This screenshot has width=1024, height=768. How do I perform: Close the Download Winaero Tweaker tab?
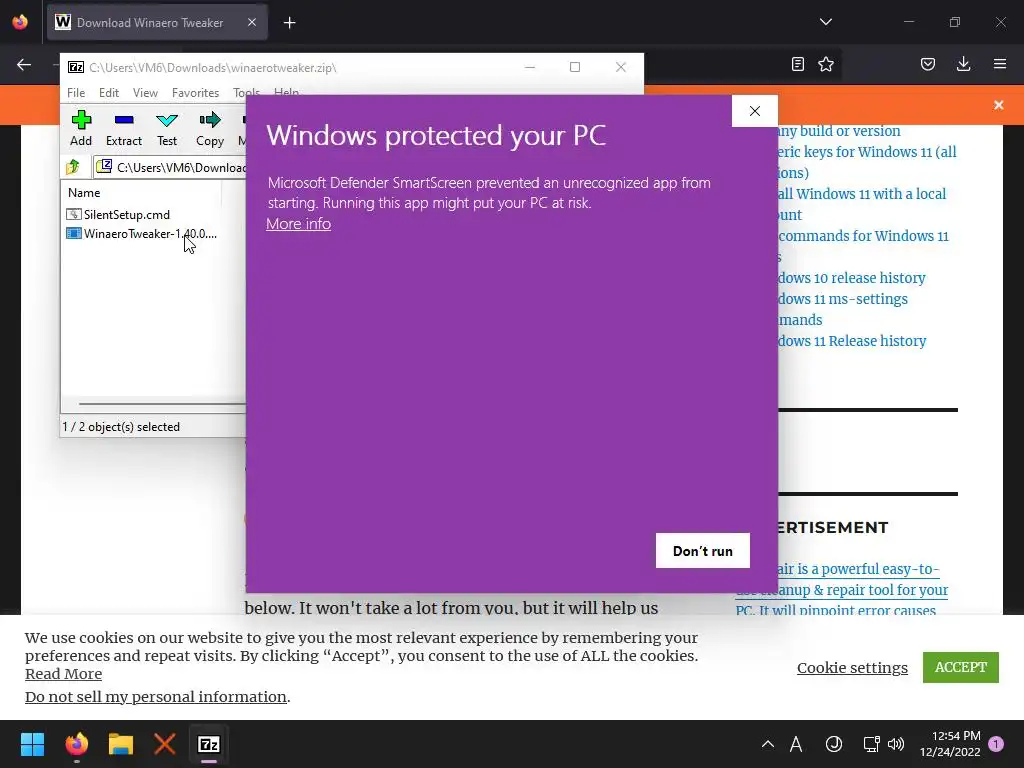[x=252, y=22]
